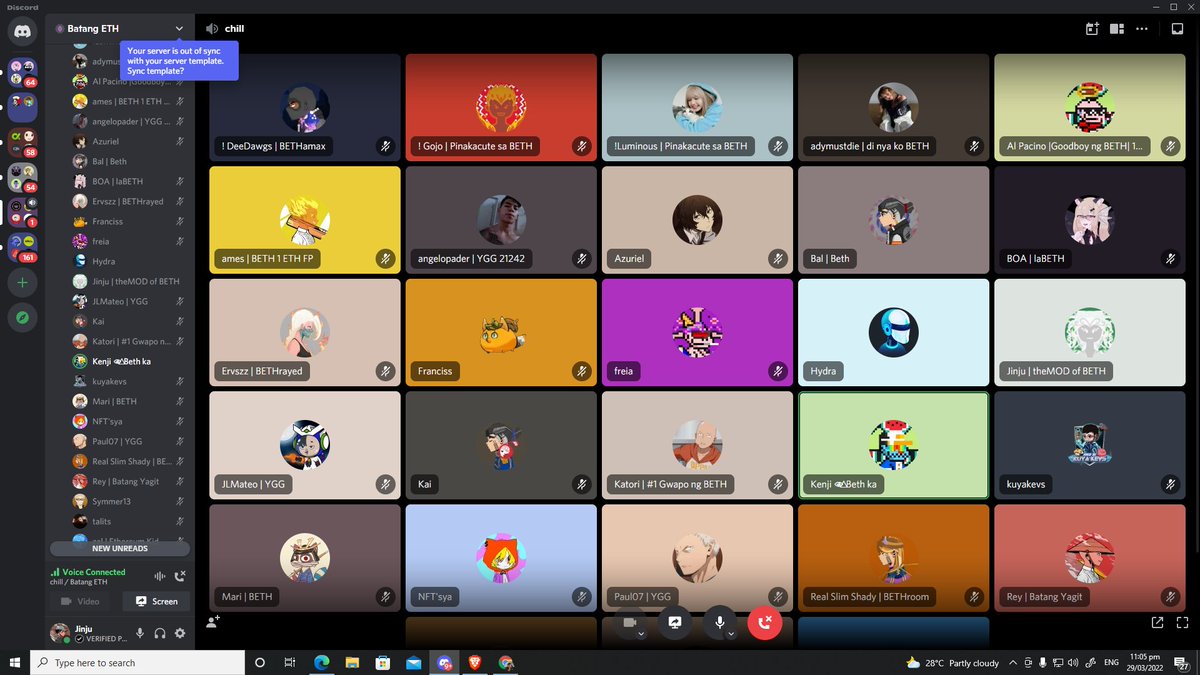1200x675 pixels.
Task: Share screen from the call control bar
Action: [675, 622]
